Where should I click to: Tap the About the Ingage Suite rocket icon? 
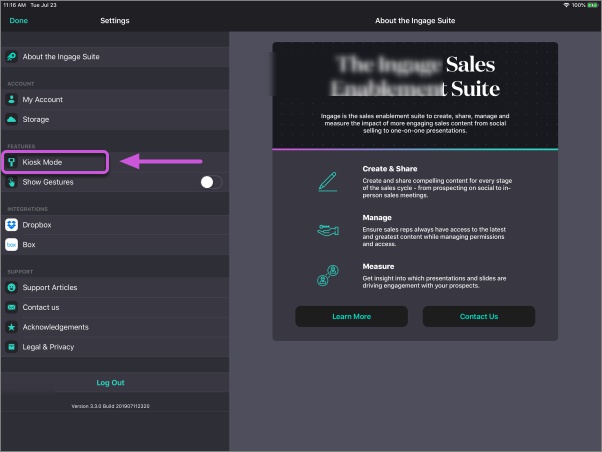coord(12,57)
